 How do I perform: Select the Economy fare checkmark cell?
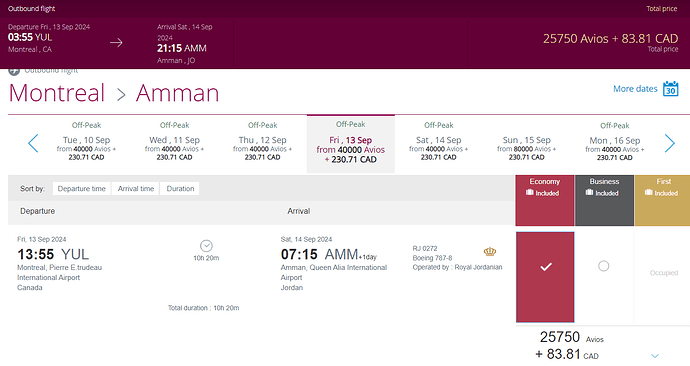click(545, 277)
